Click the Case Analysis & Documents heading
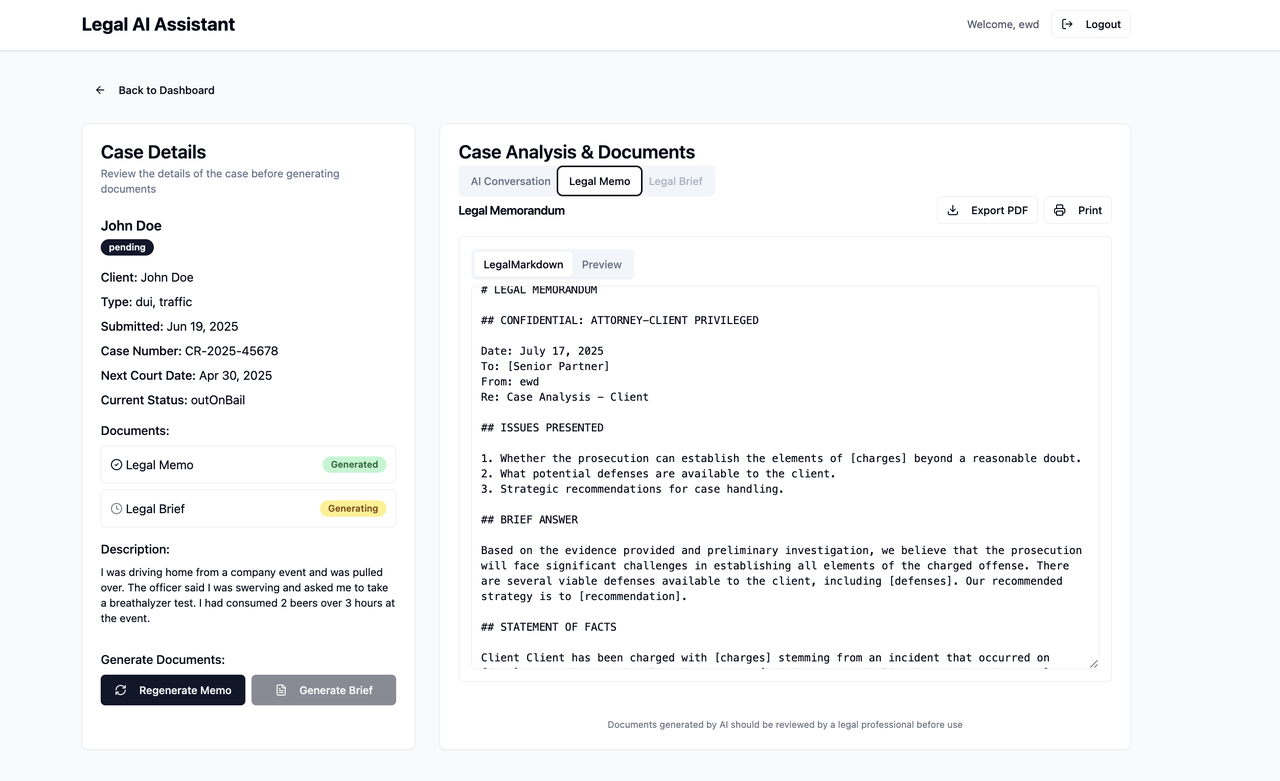Viewport: 1280px width, 781px height. coord(577,152)
